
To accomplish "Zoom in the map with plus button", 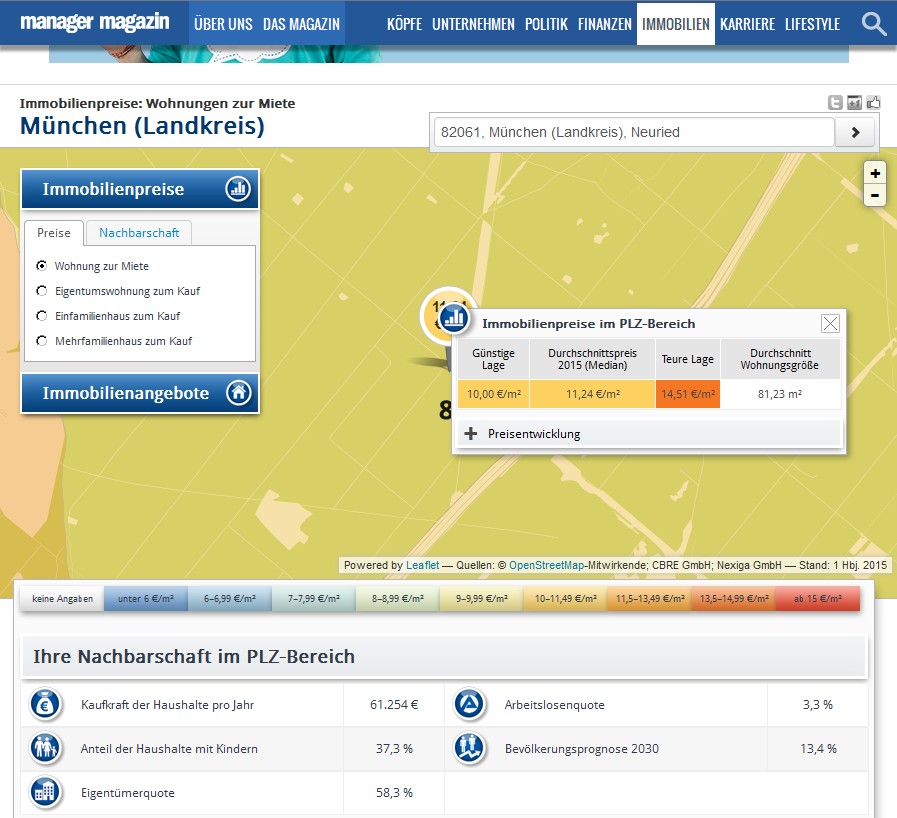I will pos(875,173).
